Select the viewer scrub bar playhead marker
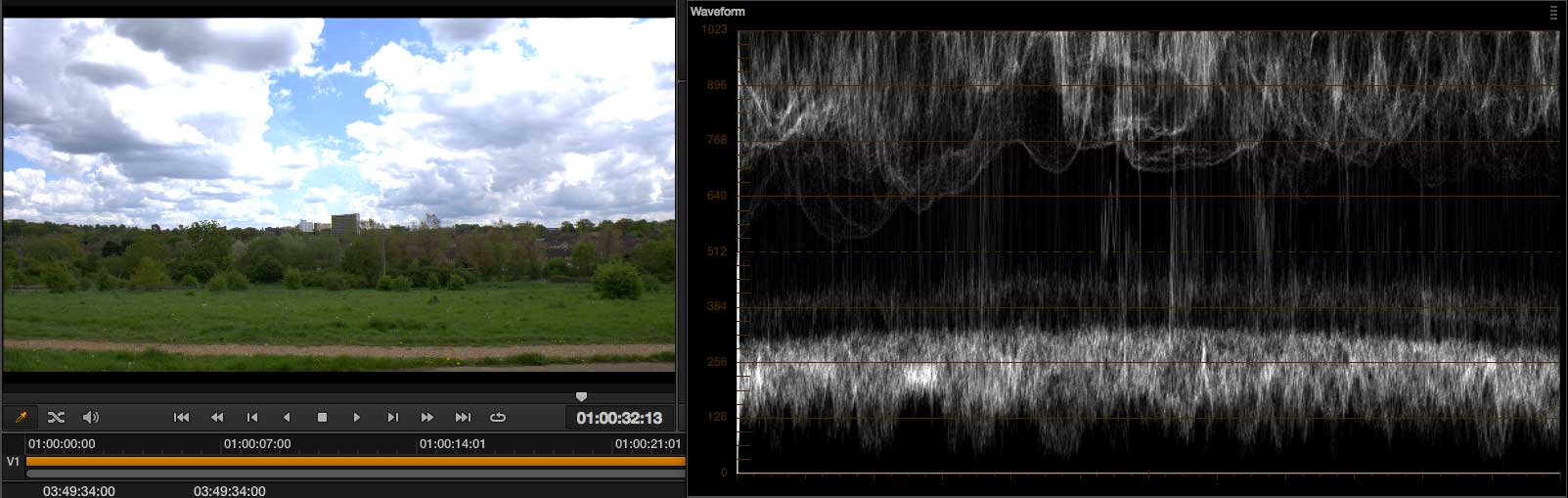Image resolution: width=1568 pixels, height=498 pixels. tap(581, 397)
